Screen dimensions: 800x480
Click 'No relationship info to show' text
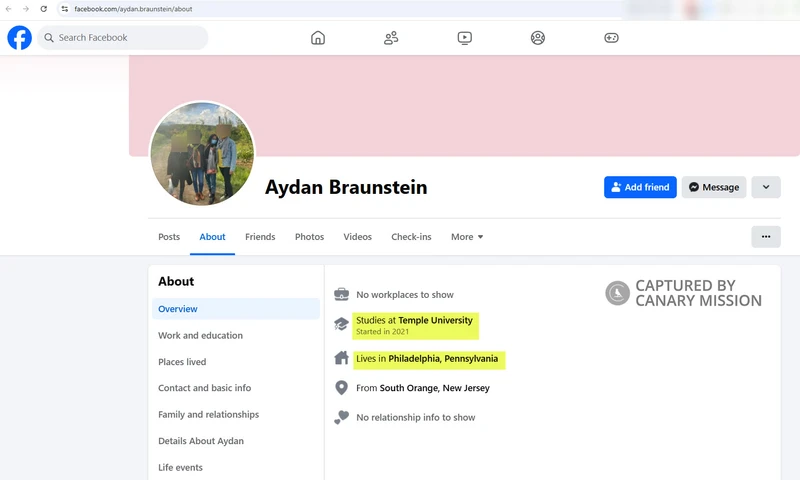pyautogui.click(x=415, y=417)
